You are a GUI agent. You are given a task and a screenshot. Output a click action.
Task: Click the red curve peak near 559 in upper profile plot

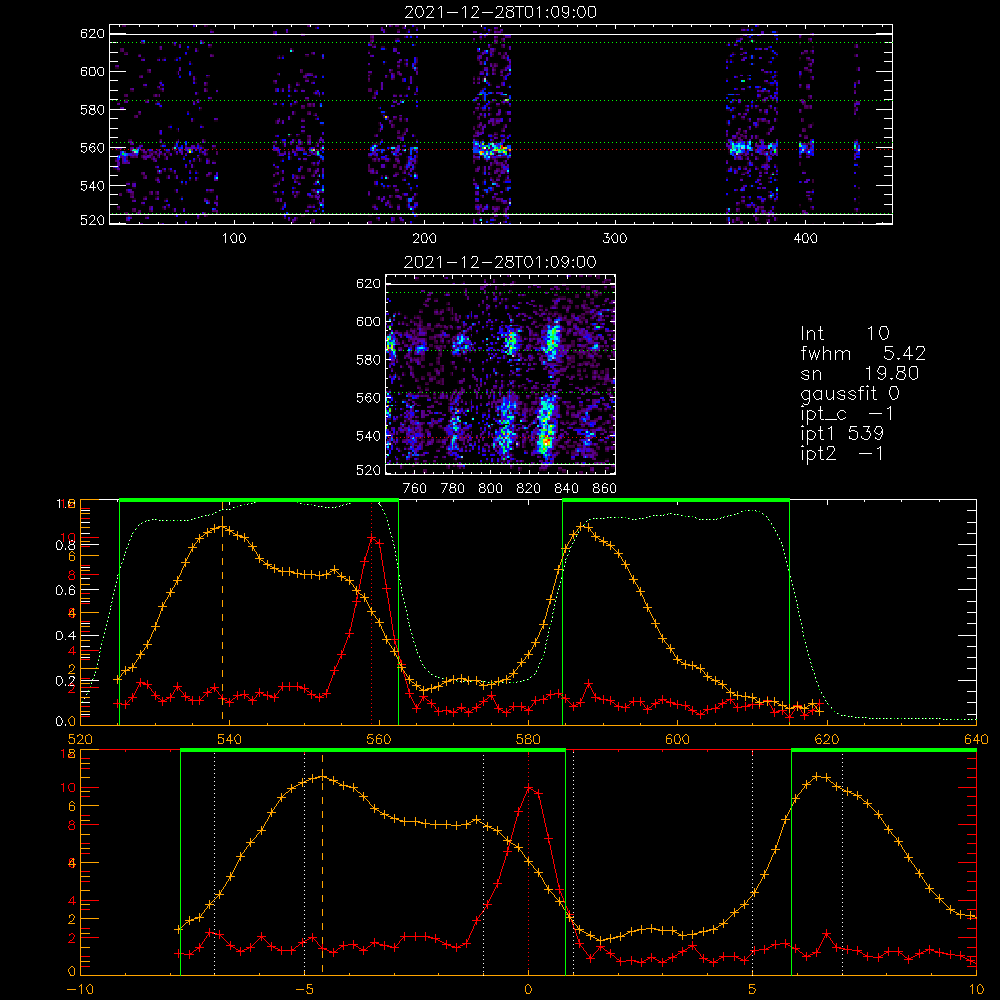[372, 538]
